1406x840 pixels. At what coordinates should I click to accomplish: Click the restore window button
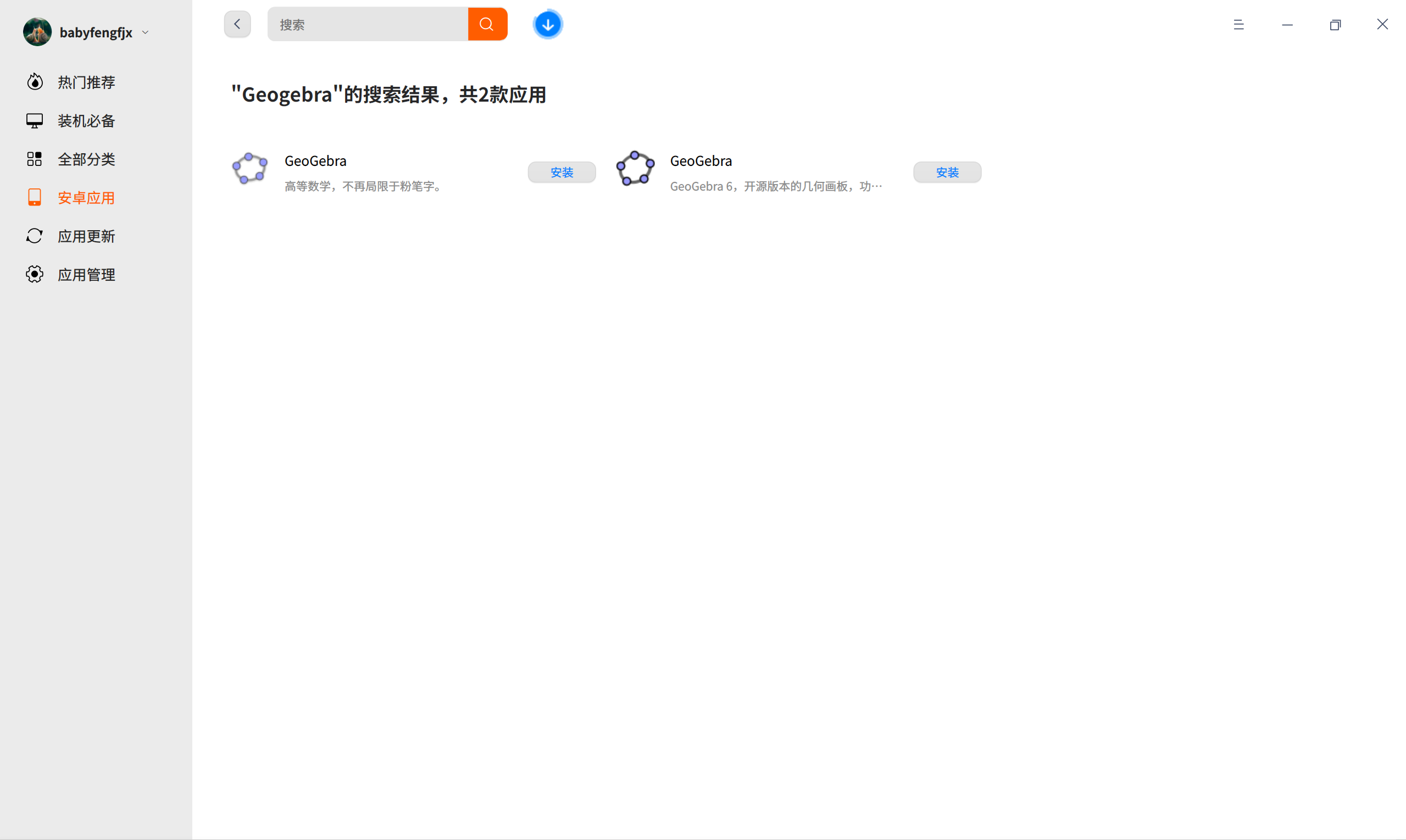click(1335, 24)
